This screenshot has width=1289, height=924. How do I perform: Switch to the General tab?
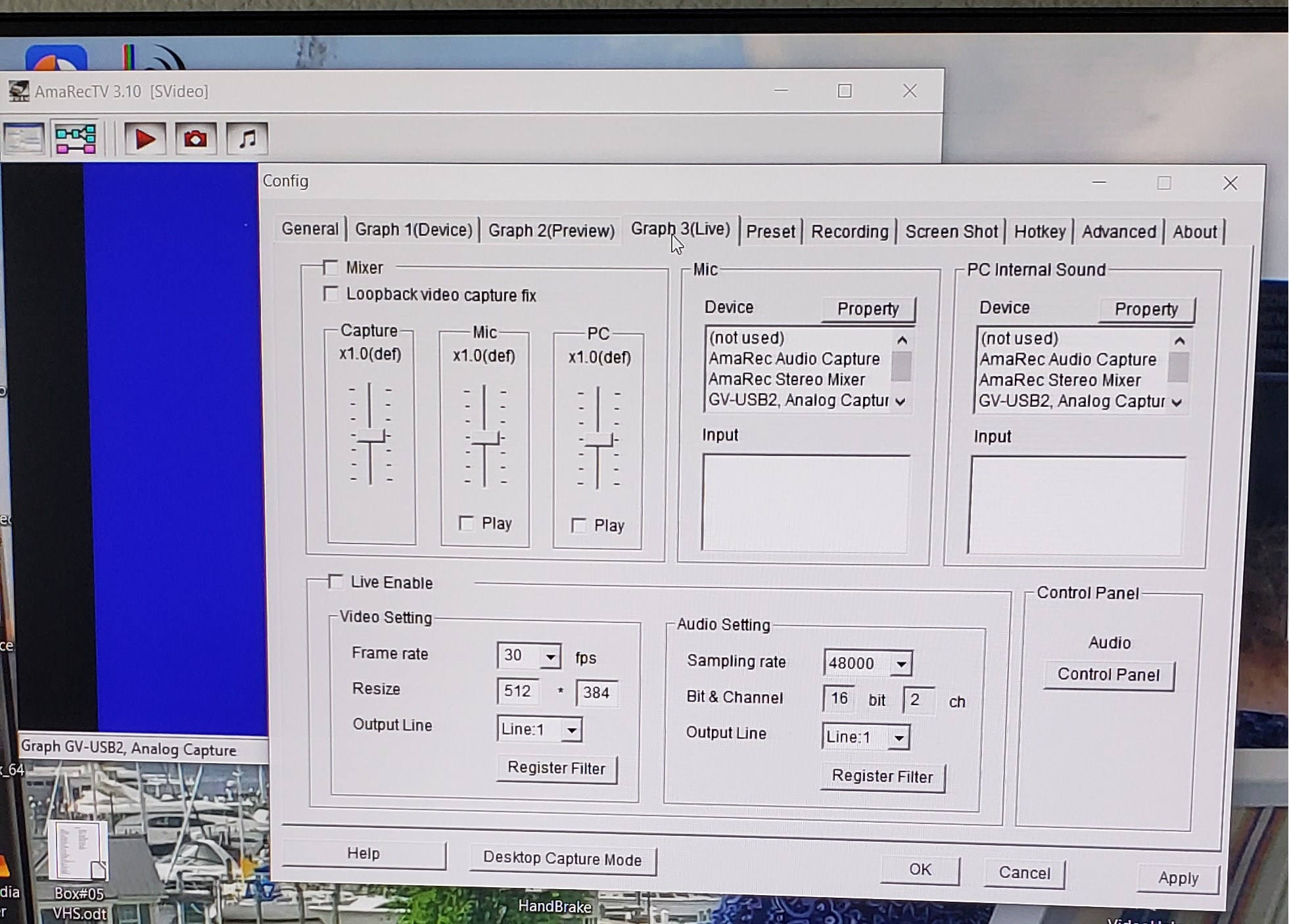click(x=310, y=229)
